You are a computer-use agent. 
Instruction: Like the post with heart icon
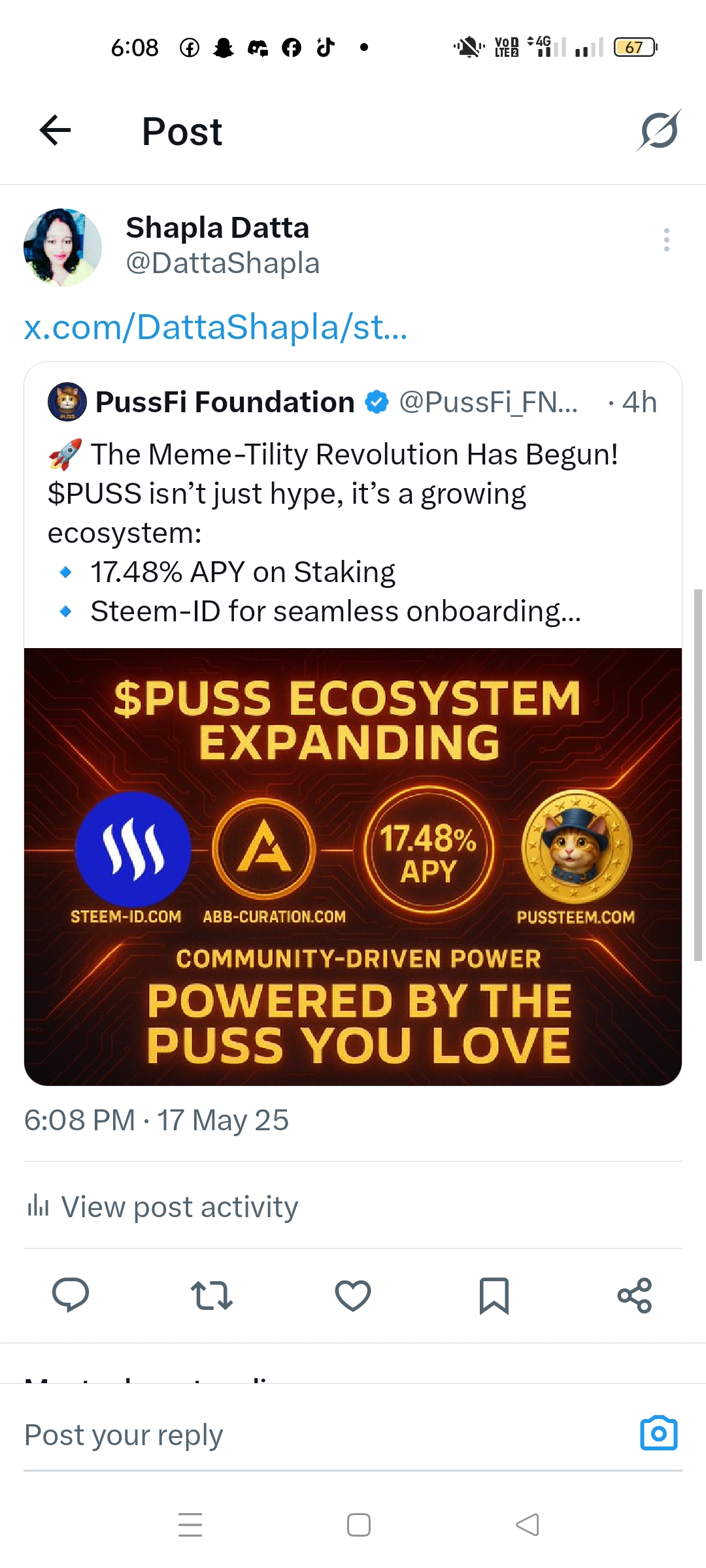tap(353, 1296)
